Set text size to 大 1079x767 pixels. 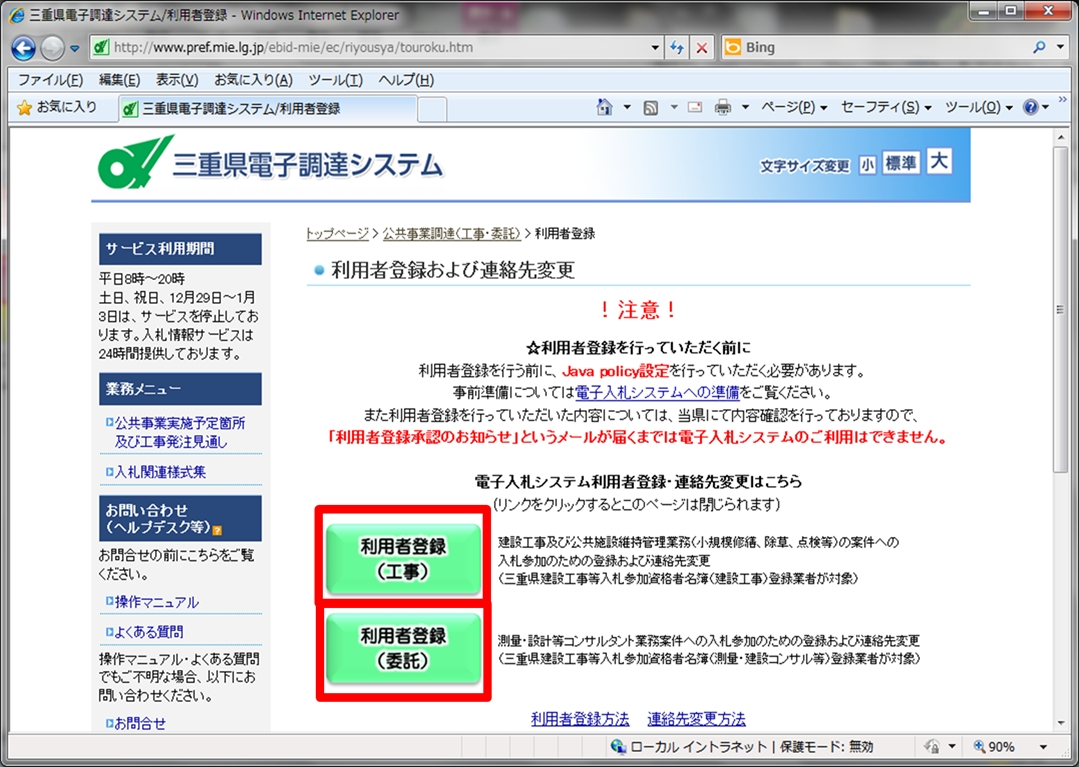tap(939, 162)
